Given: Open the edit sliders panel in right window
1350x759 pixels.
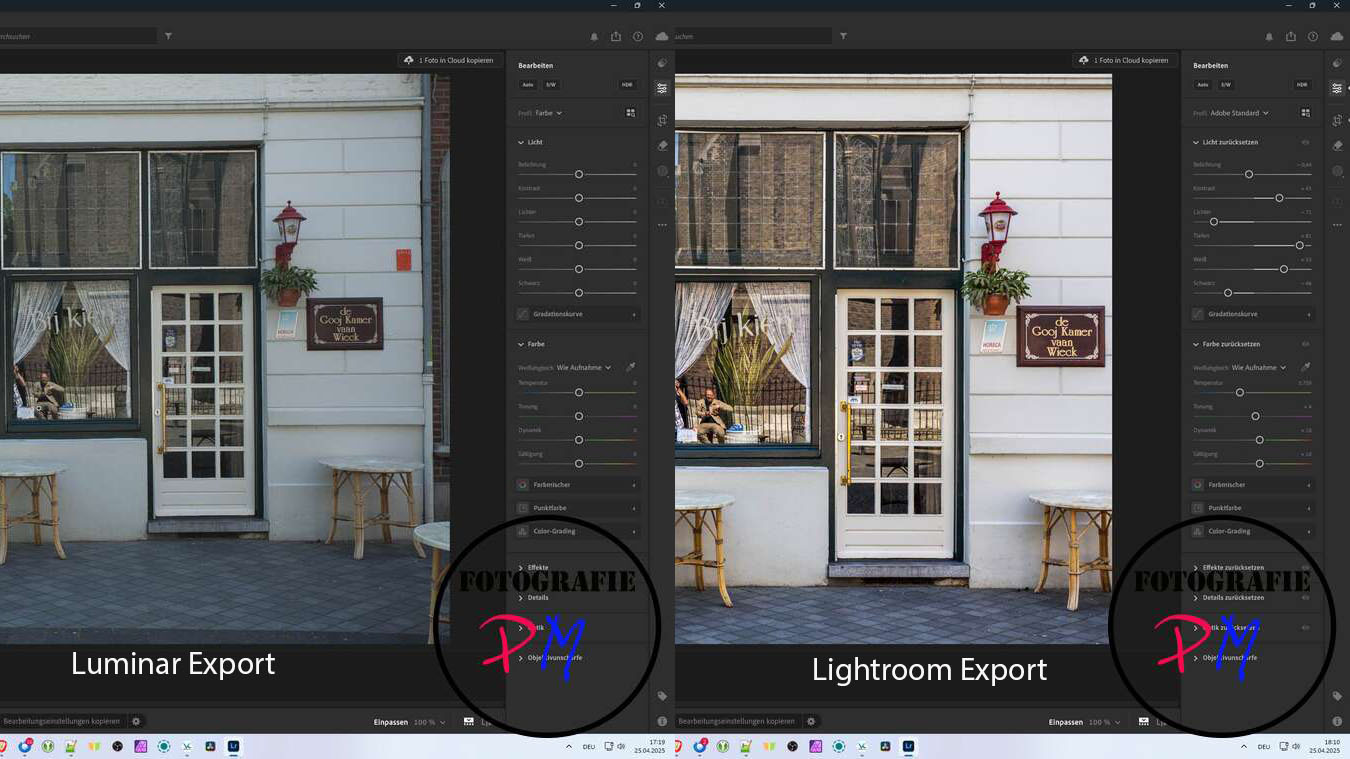Looking at the screenshot, I should pyautogui.click(x=1337, y=88).
